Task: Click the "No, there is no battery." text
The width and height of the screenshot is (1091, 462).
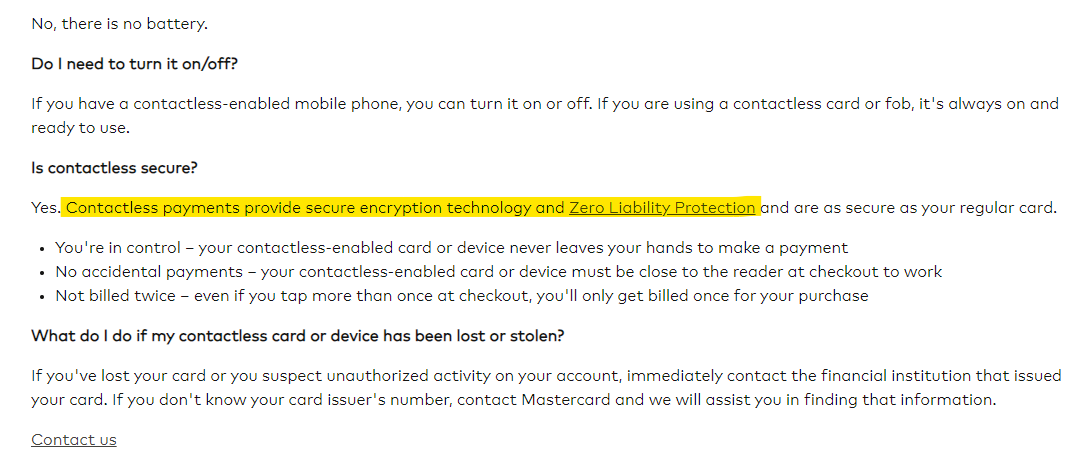Action: pyautogui.click(x=119, y=23)
